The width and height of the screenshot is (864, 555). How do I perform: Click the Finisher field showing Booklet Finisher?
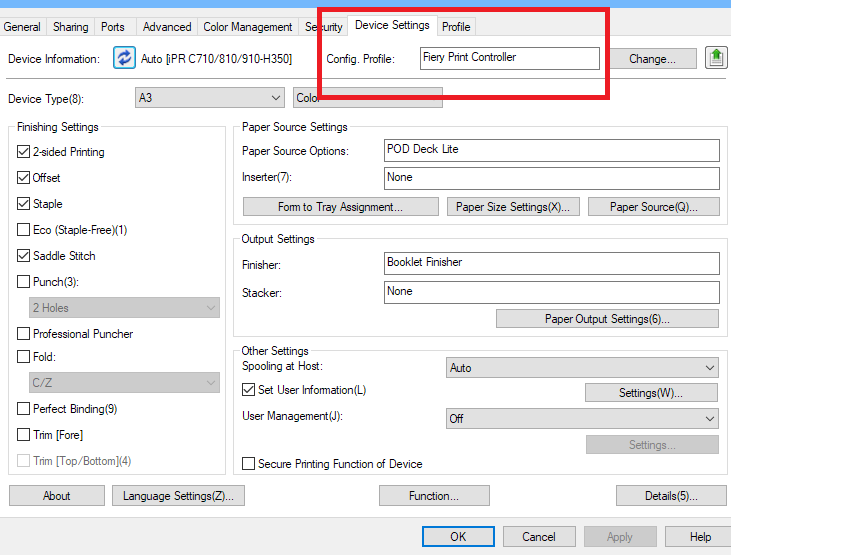click(551, 263)
